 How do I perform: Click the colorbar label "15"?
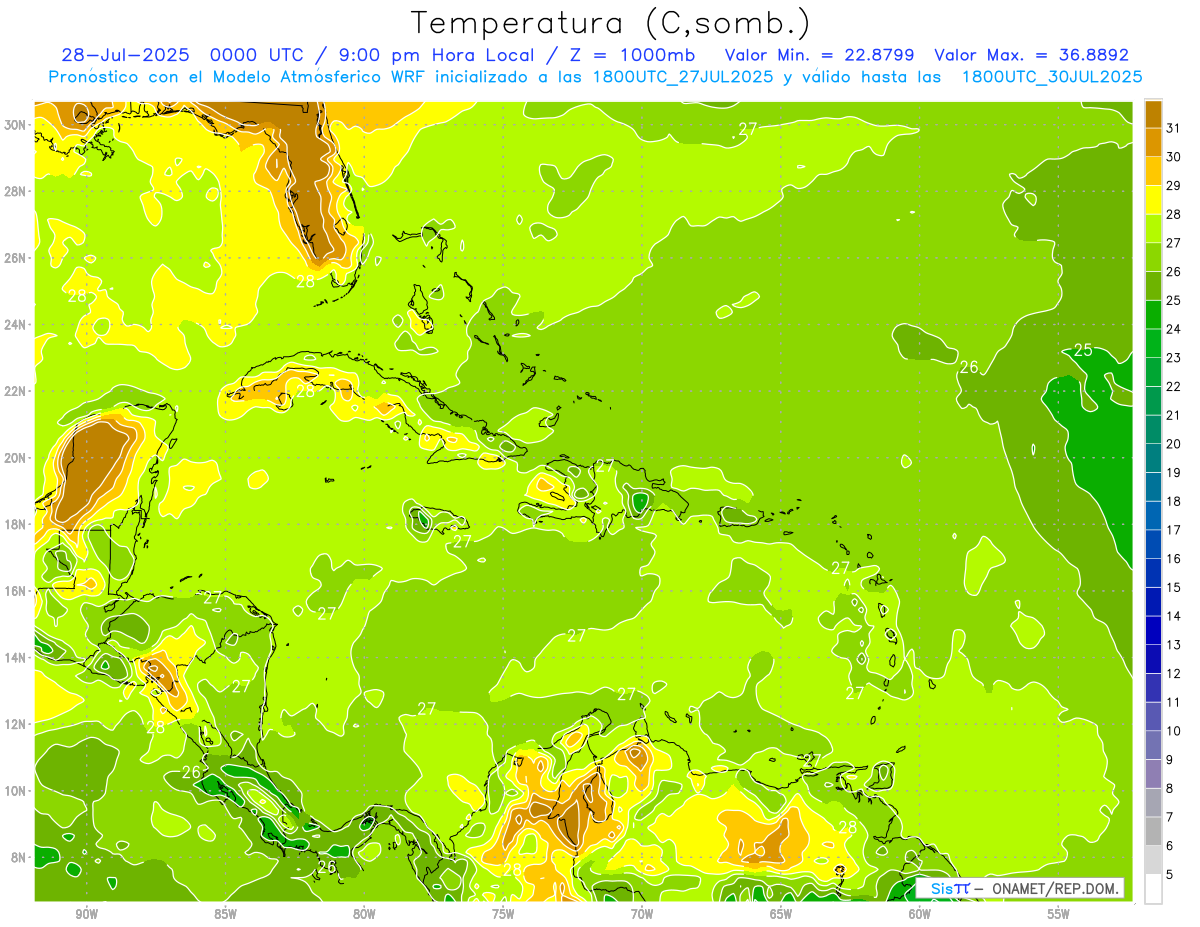pos(1174,587)
